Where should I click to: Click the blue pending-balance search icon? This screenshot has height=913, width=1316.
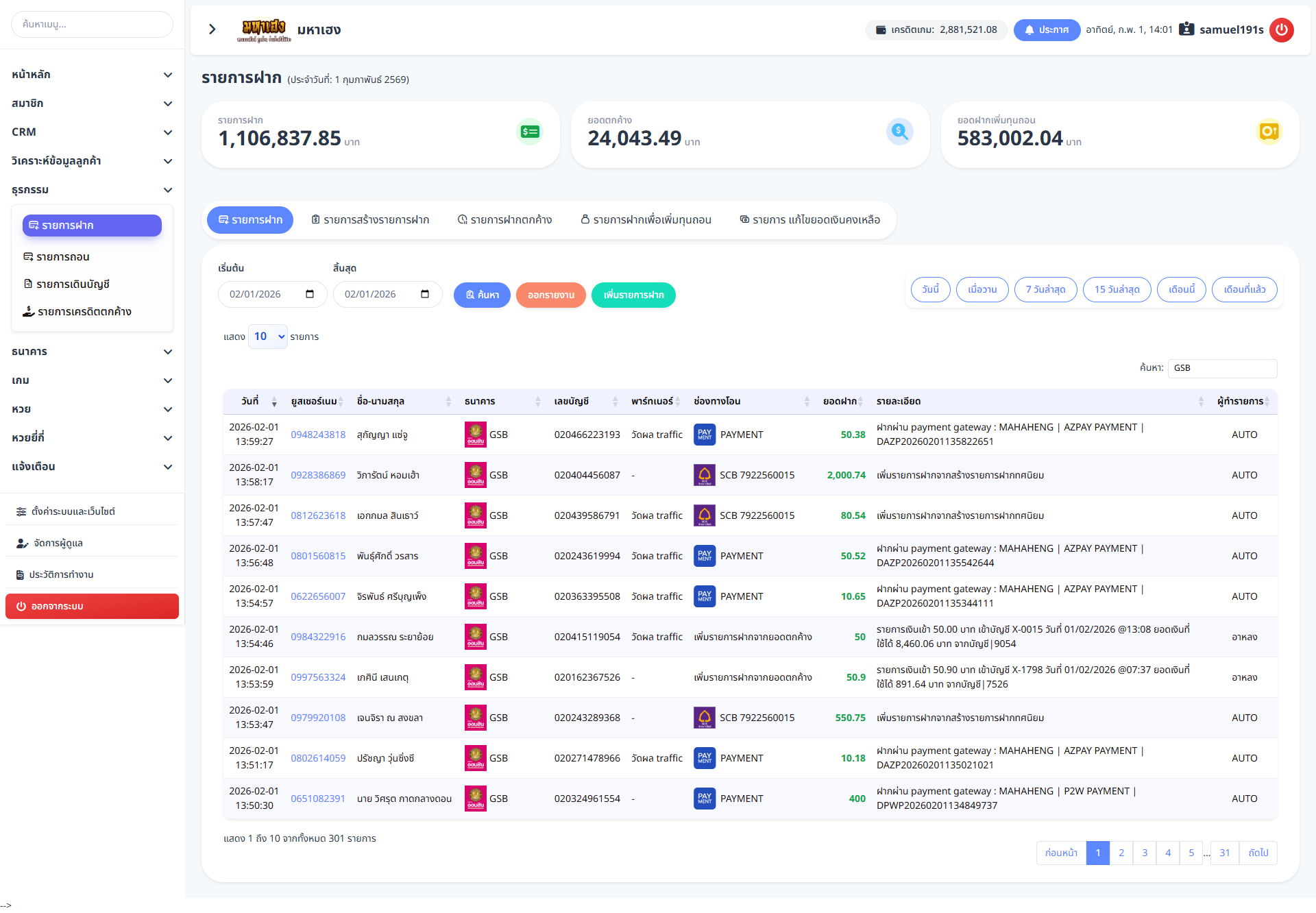(x=899, y=132)
